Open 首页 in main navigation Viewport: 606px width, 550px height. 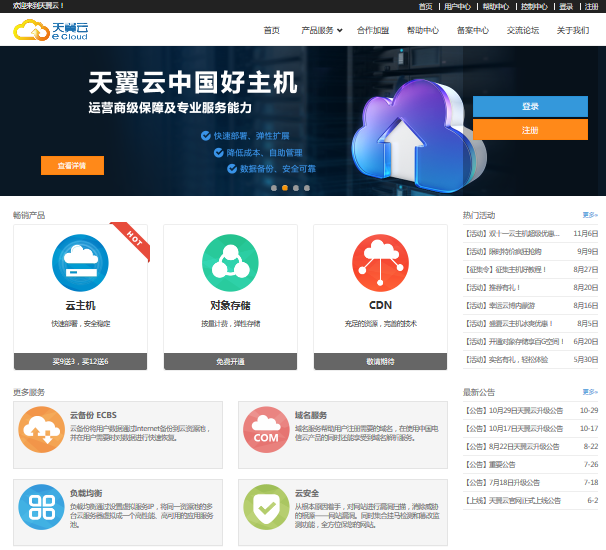[272, 30]
